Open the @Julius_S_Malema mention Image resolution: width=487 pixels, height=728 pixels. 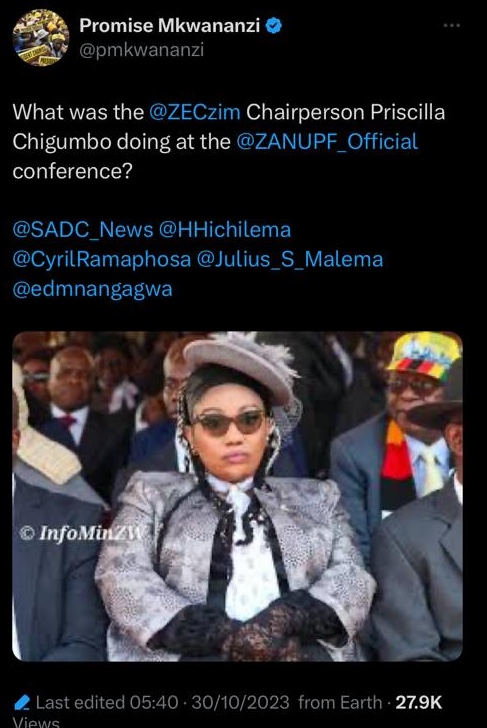pos(290,259)
